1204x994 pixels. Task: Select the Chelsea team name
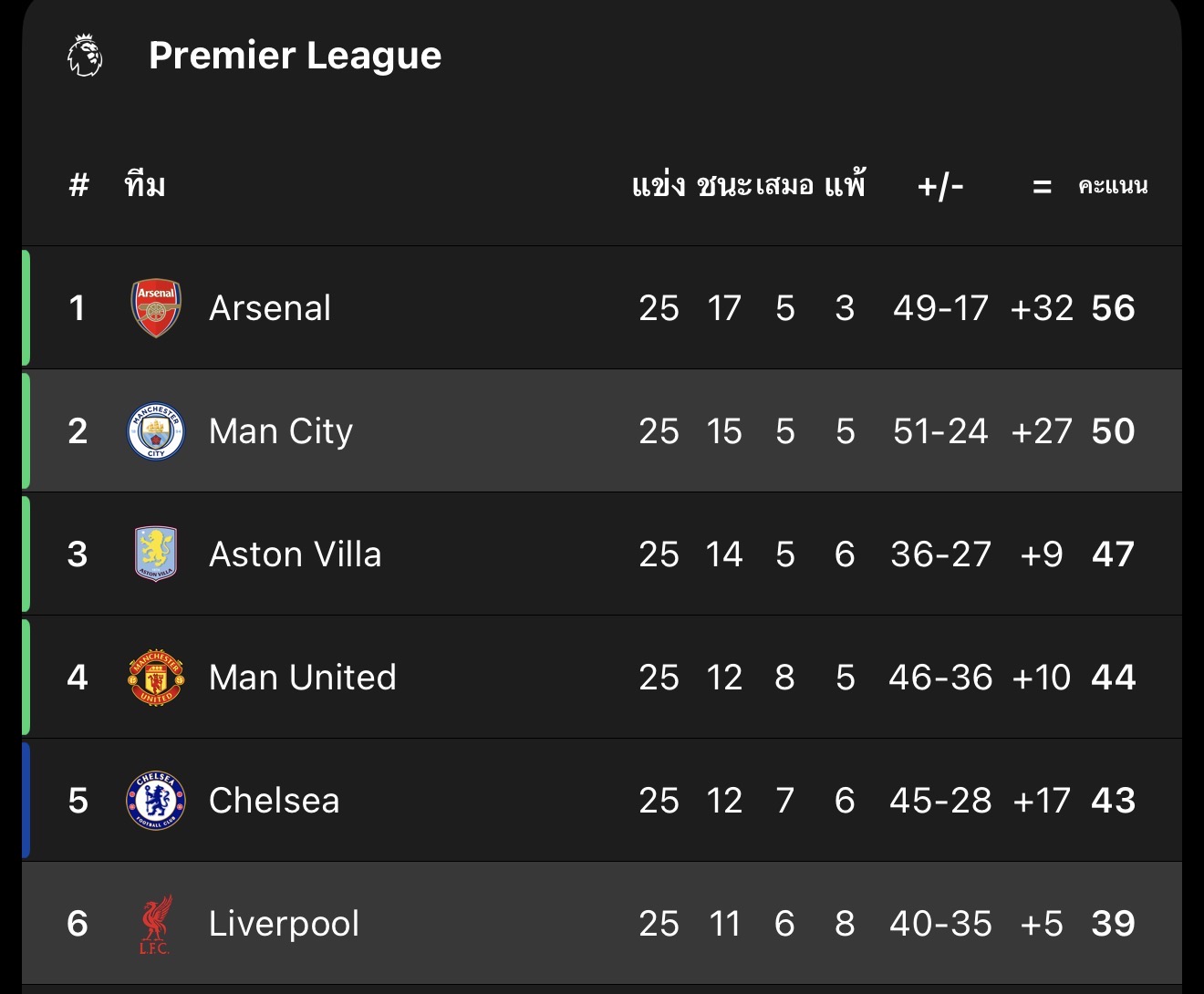(x=274, y=801)
